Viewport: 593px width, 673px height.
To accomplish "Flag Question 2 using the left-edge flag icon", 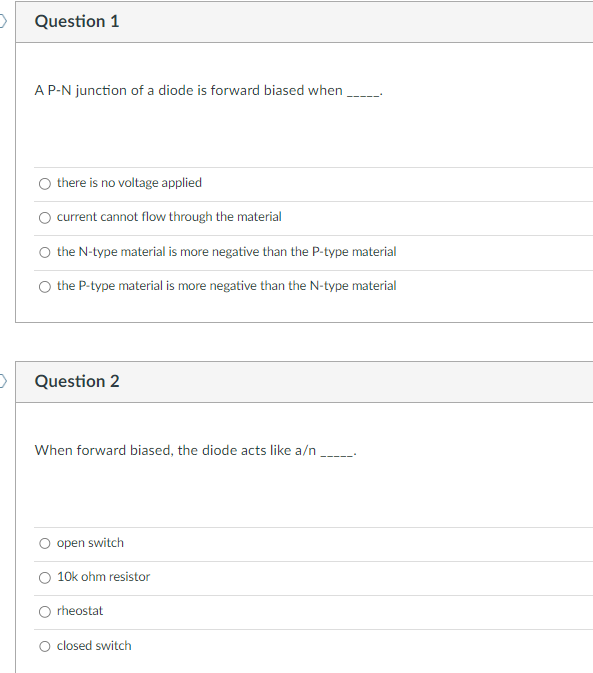I will click(x=3, y=381).
